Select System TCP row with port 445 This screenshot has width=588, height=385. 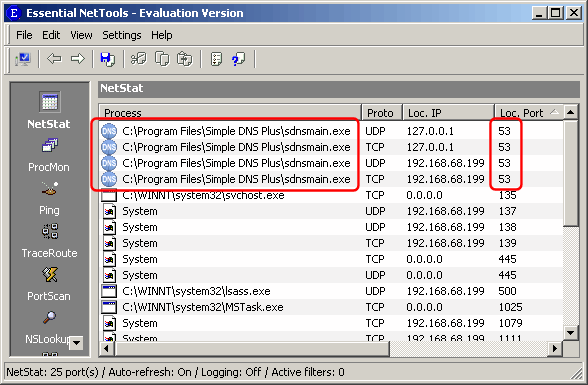click(x=332, y=259)
